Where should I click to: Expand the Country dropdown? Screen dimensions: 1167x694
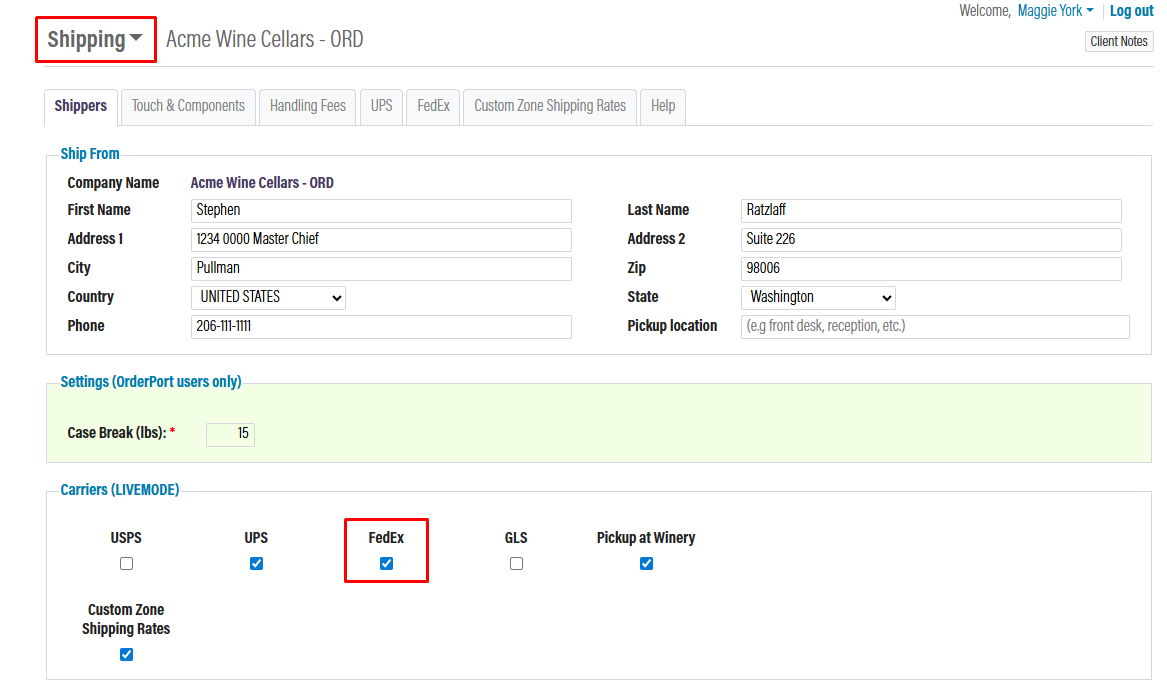268,298
